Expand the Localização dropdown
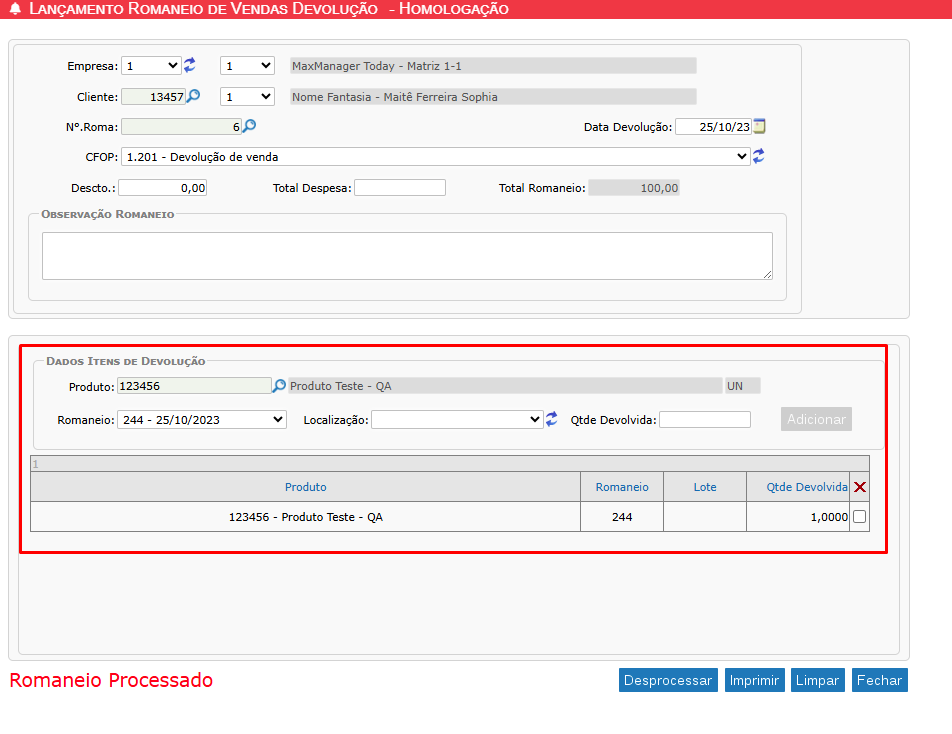The height and width of the screenshot is (734, 952). (457, 420)
